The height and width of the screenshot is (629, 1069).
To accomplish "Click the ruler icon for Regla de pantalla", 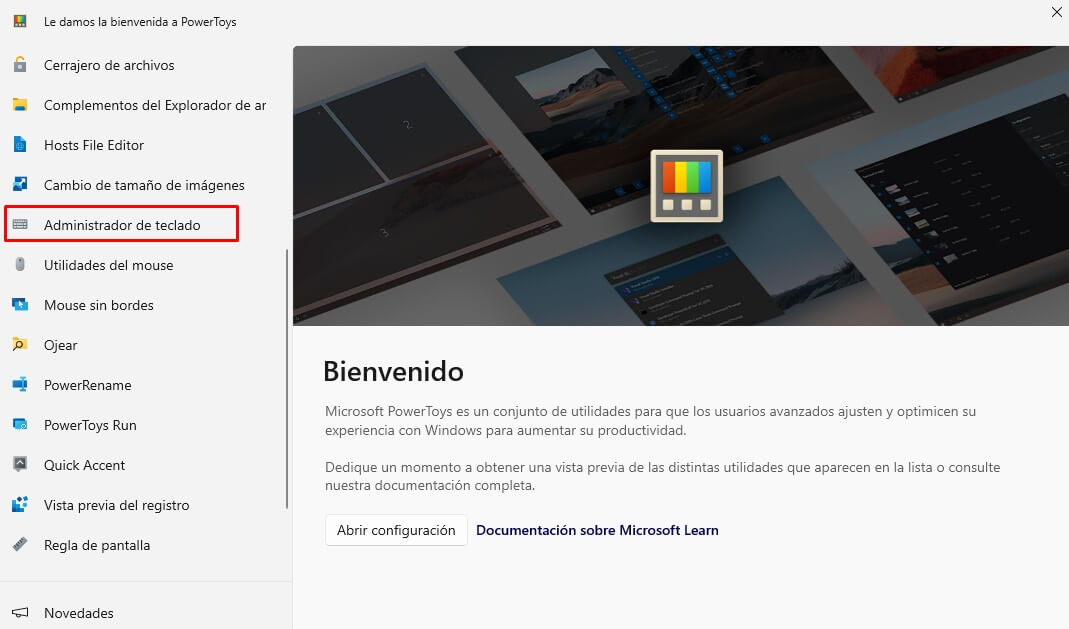I will pyautogui.click(x=20, y=544).
